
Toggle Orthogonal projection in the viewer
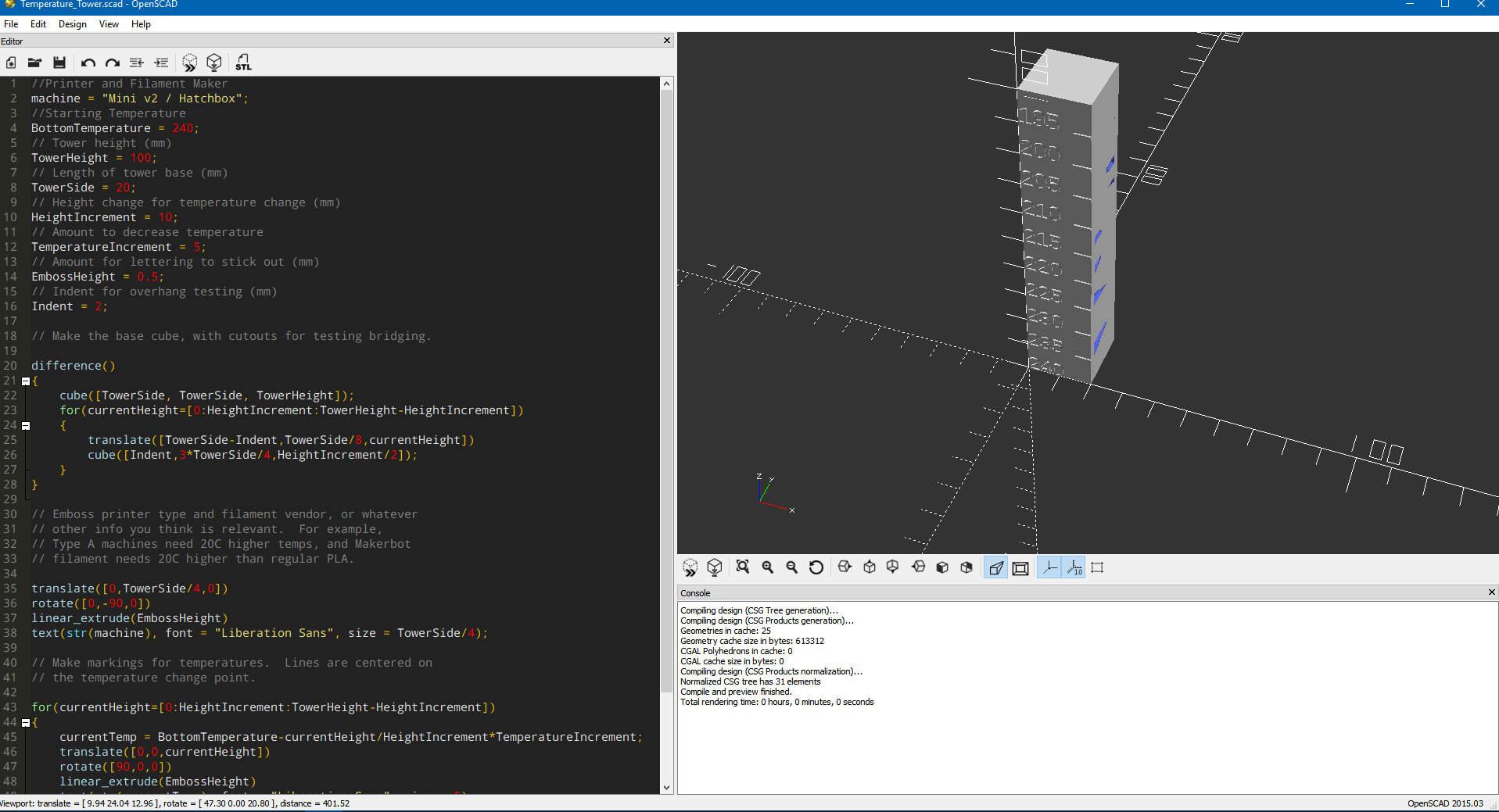coord(1020,568)
